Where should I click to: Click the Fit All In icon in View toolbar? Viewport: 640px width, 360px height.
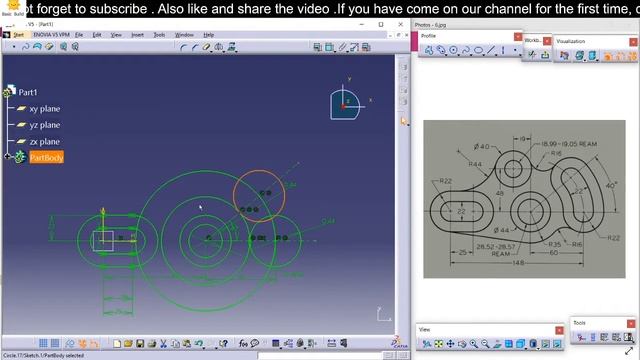tap(438, 344)
